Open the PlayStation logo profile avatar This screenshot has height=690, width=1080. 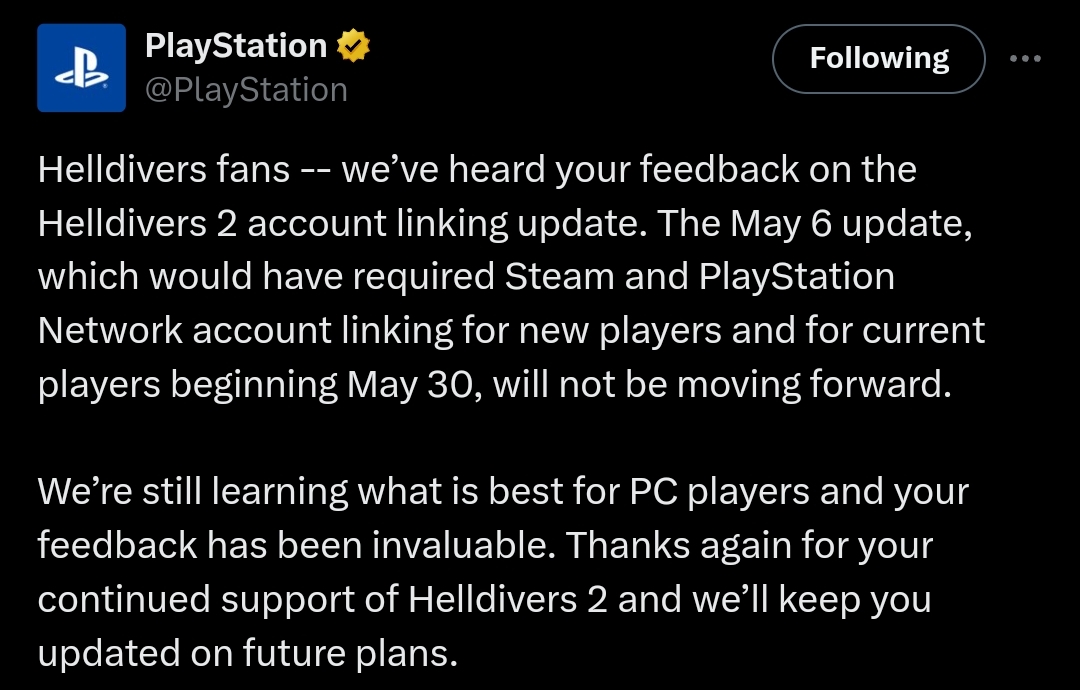point(81,67)
